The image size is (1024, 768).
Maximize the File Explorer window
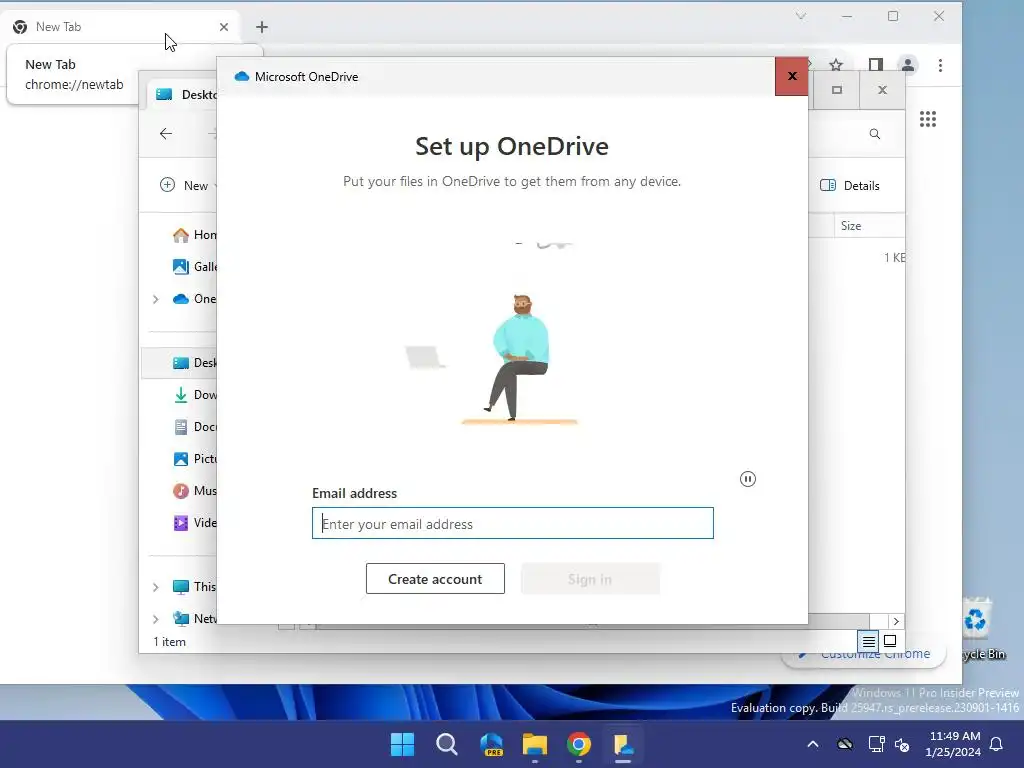837,90
